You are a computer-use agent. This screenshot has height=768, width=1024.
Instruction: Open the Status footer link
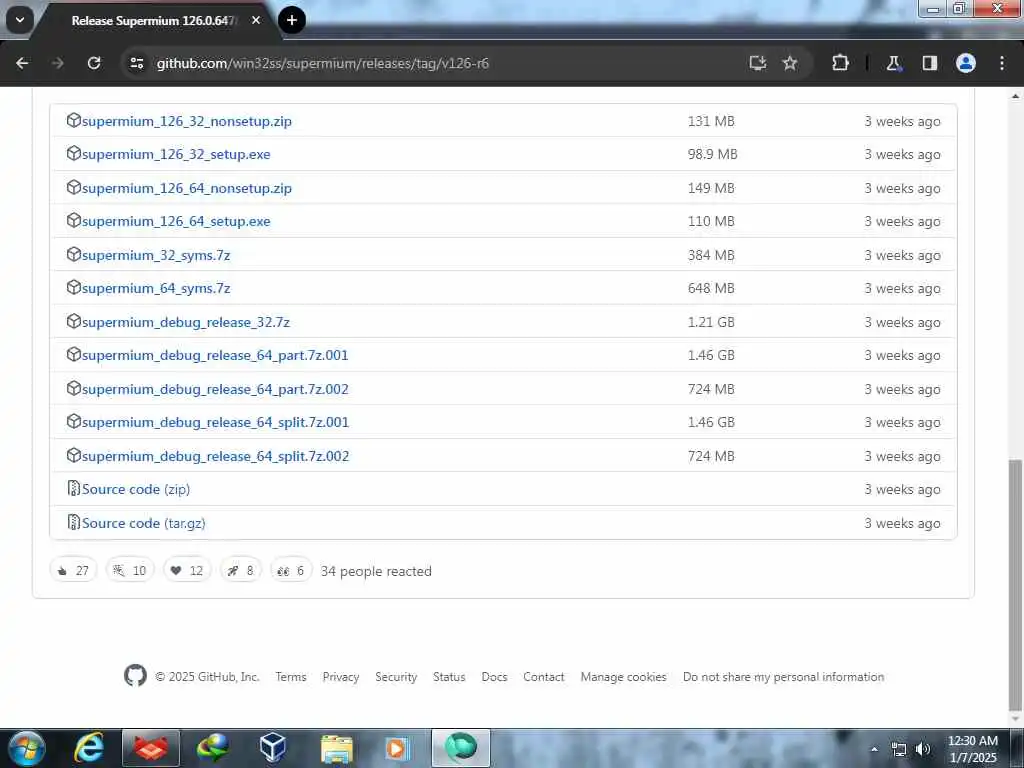[x=449, y=677]
